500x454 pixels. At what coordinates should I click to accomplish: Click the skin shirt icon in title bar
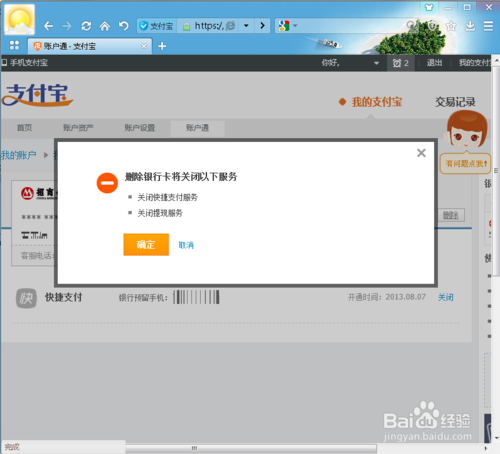tap(429, 7)
